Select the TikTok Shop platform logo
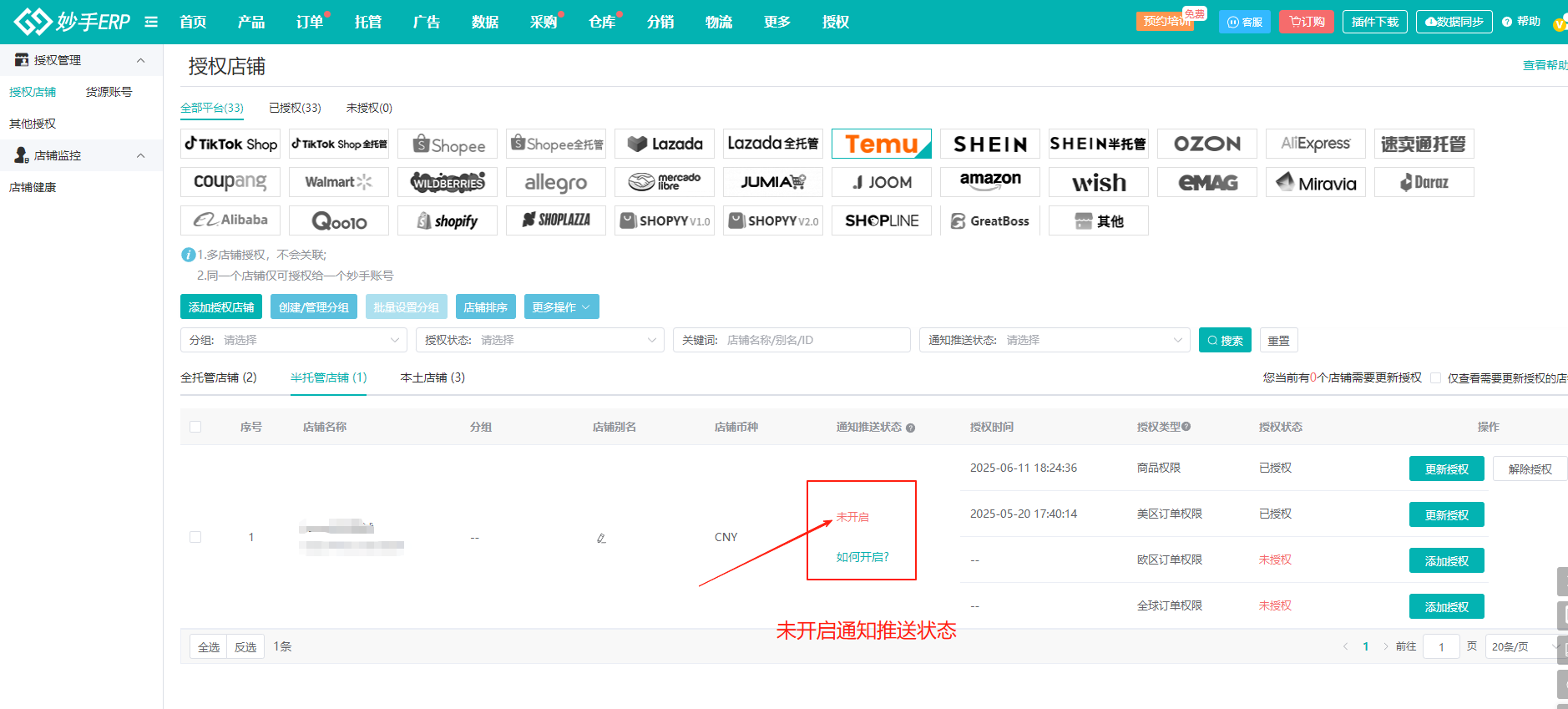 (x=230, y=144)
